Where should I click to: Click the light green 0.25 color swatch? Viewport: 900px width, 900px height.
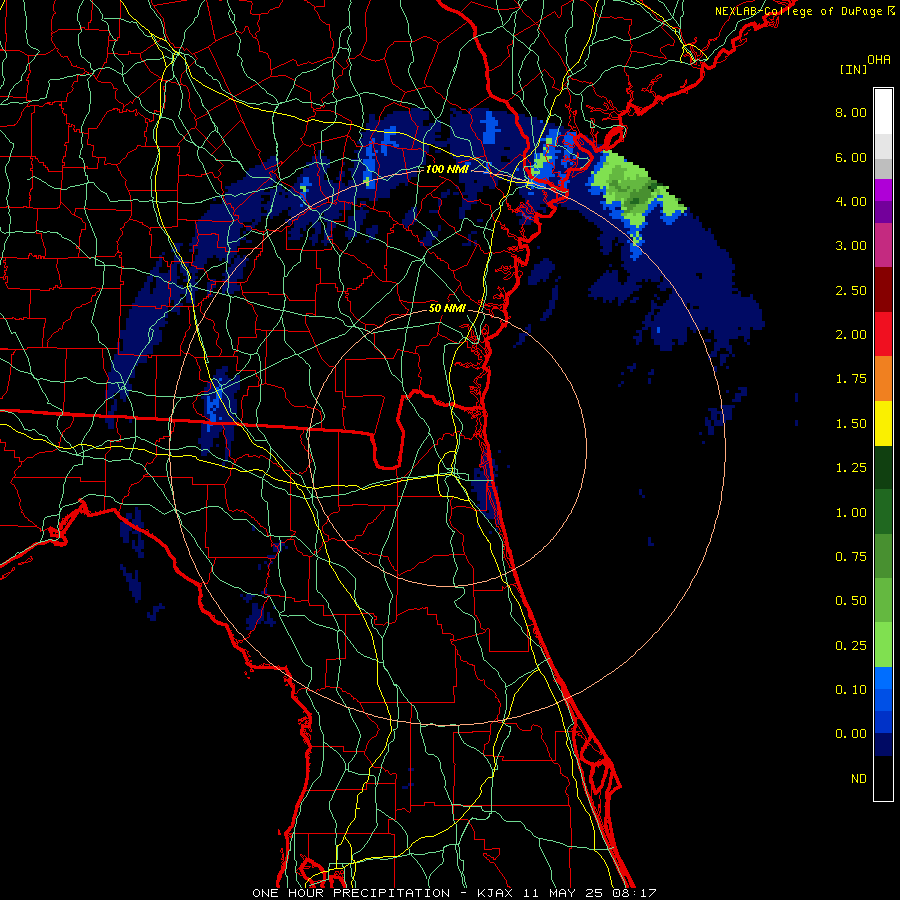(883, 645)
